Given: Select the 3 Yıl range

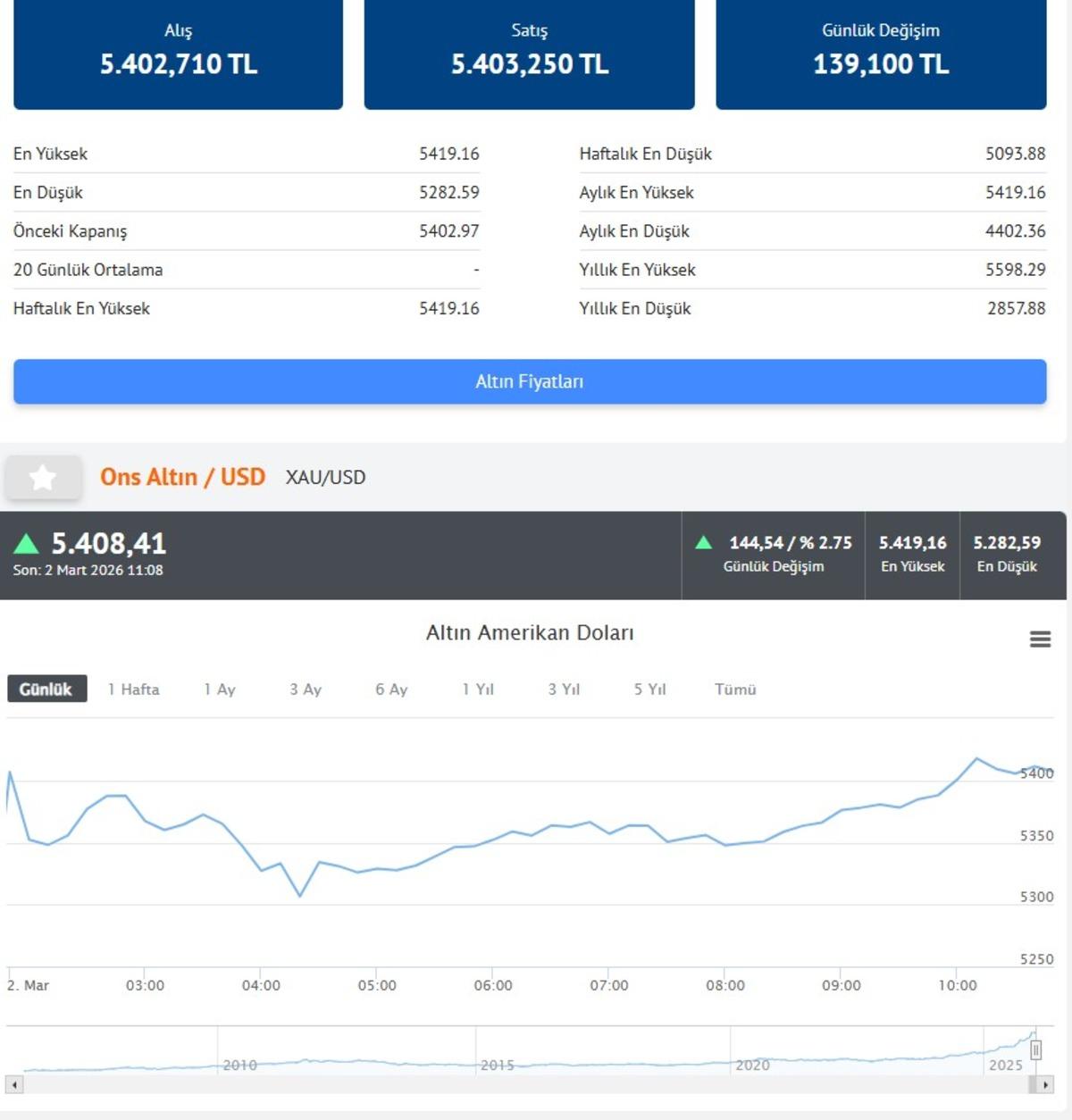Looking at the screenshot, I should (564, 690).
